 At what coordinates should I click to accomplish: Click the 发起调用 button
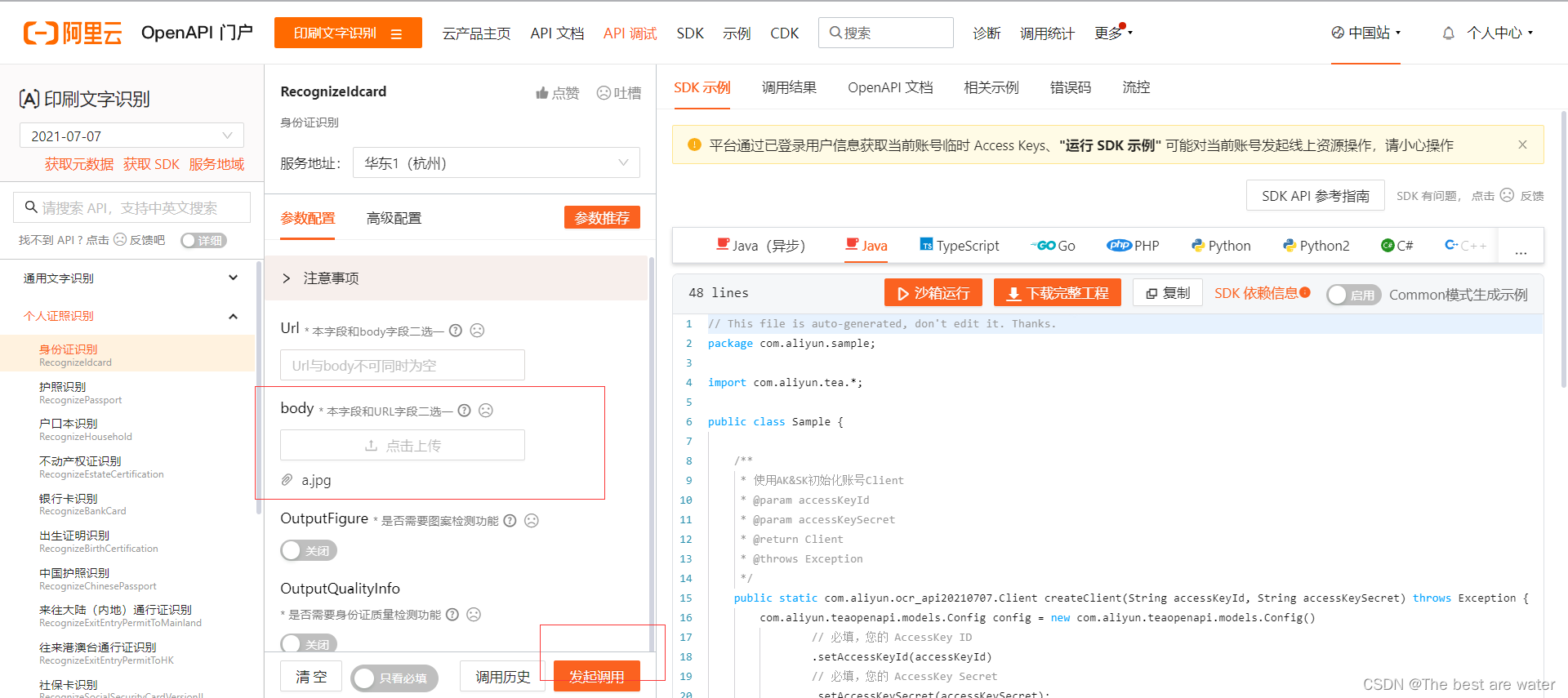click(596, 677)
